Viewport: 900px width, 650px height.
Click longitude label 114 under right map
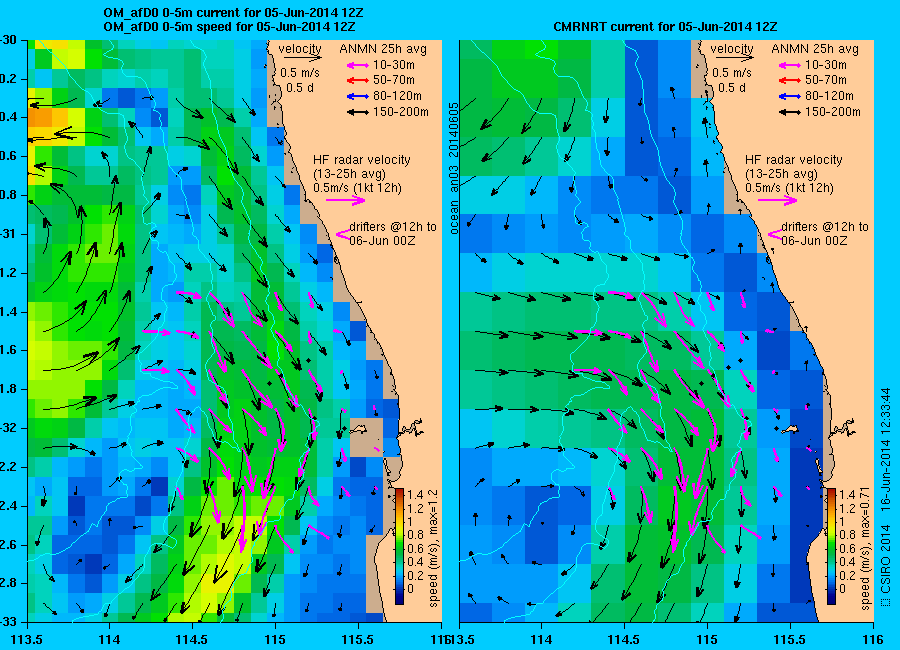pyautogui.click(x=541, y=639)
